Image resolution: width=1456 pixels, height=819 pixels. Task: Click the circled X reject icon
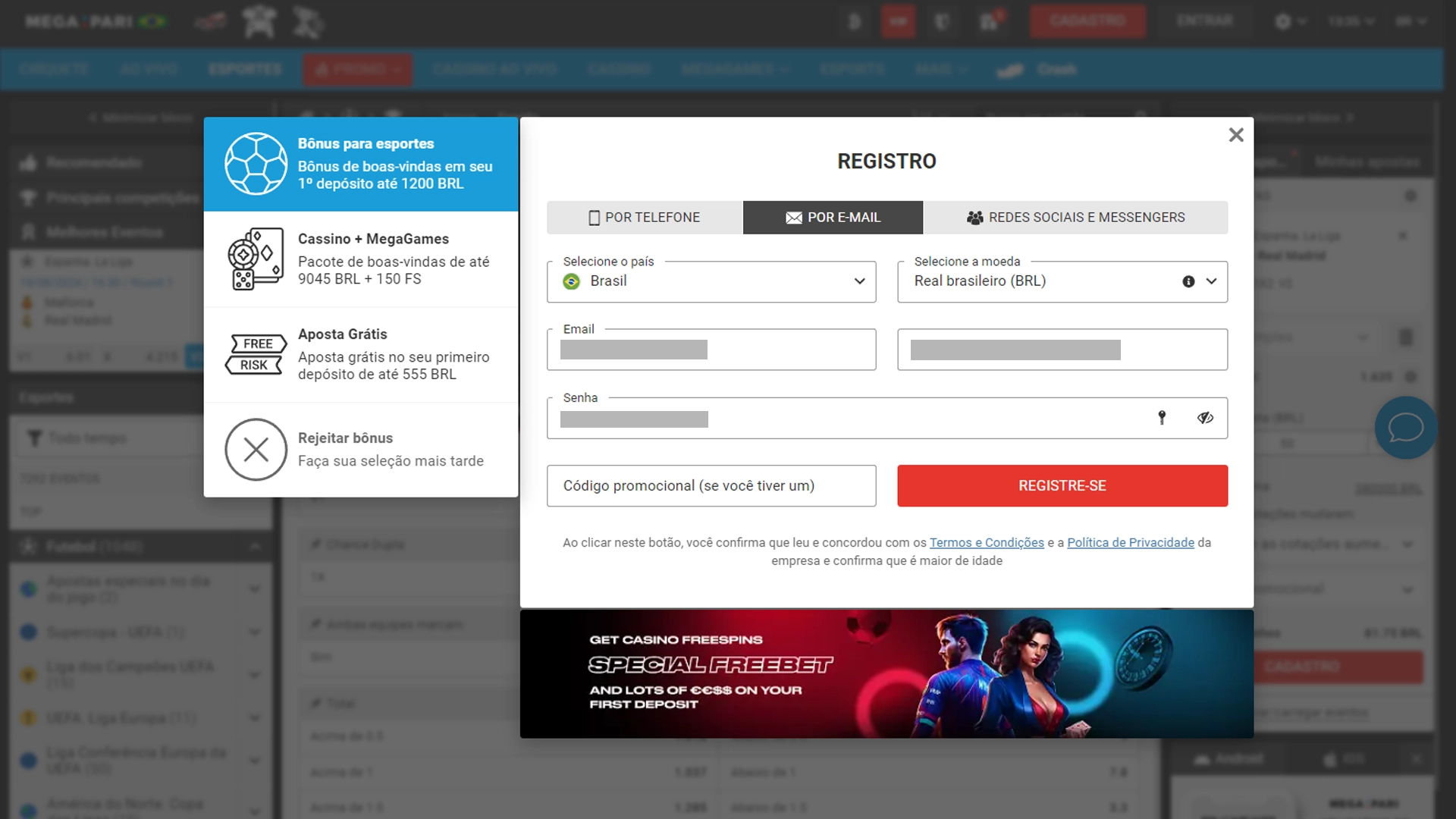tap(256, 450)
